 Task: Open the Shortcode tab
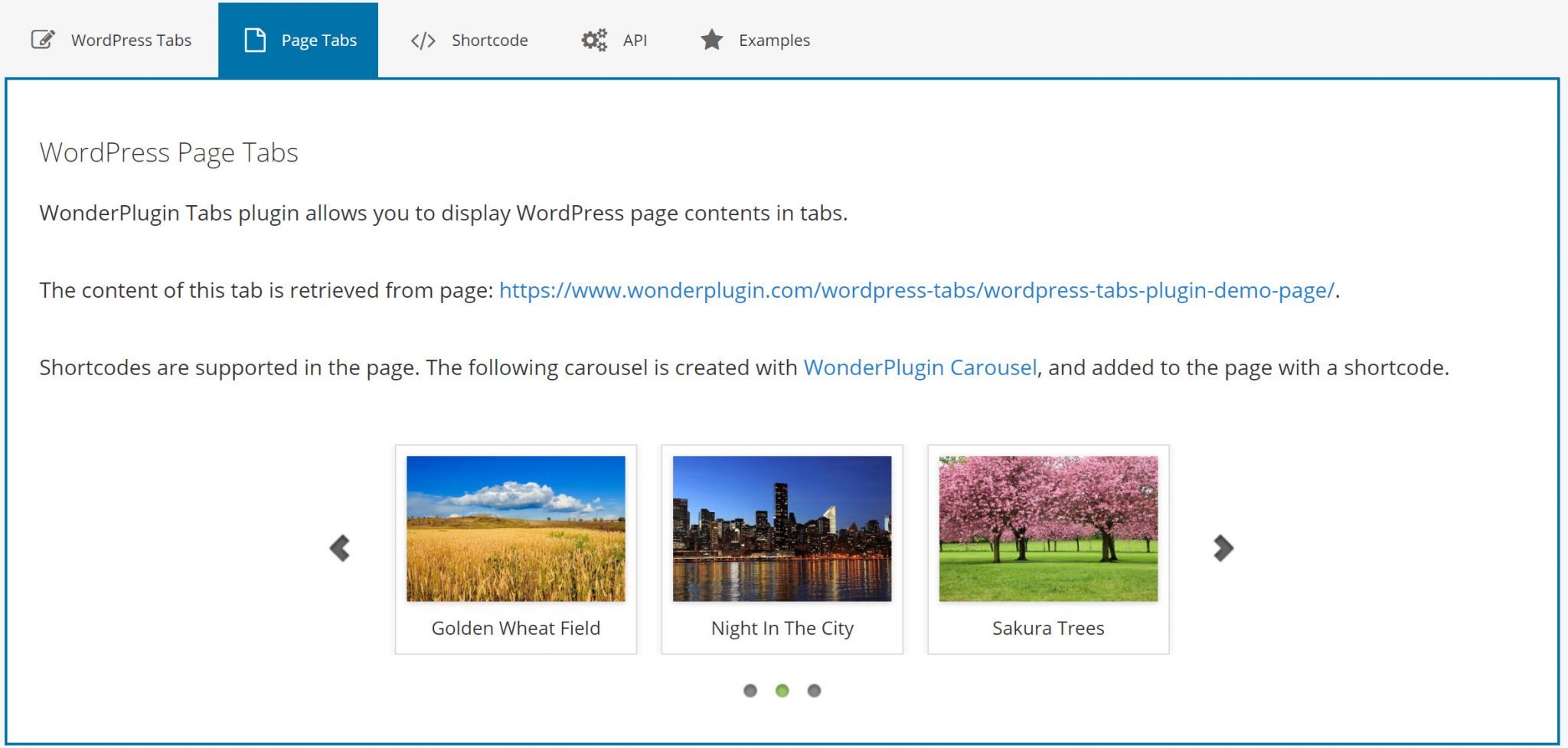[x=489, y=41]
